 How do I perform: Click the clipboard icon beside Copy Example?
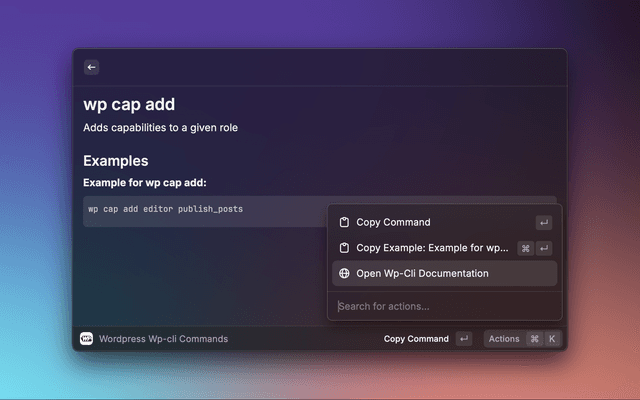[344, 248]
